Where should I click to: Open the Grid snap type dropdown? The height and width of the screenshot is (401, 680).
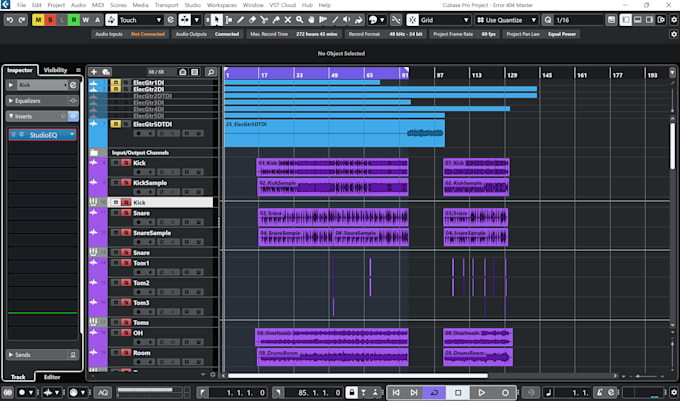tap(466, 20)
